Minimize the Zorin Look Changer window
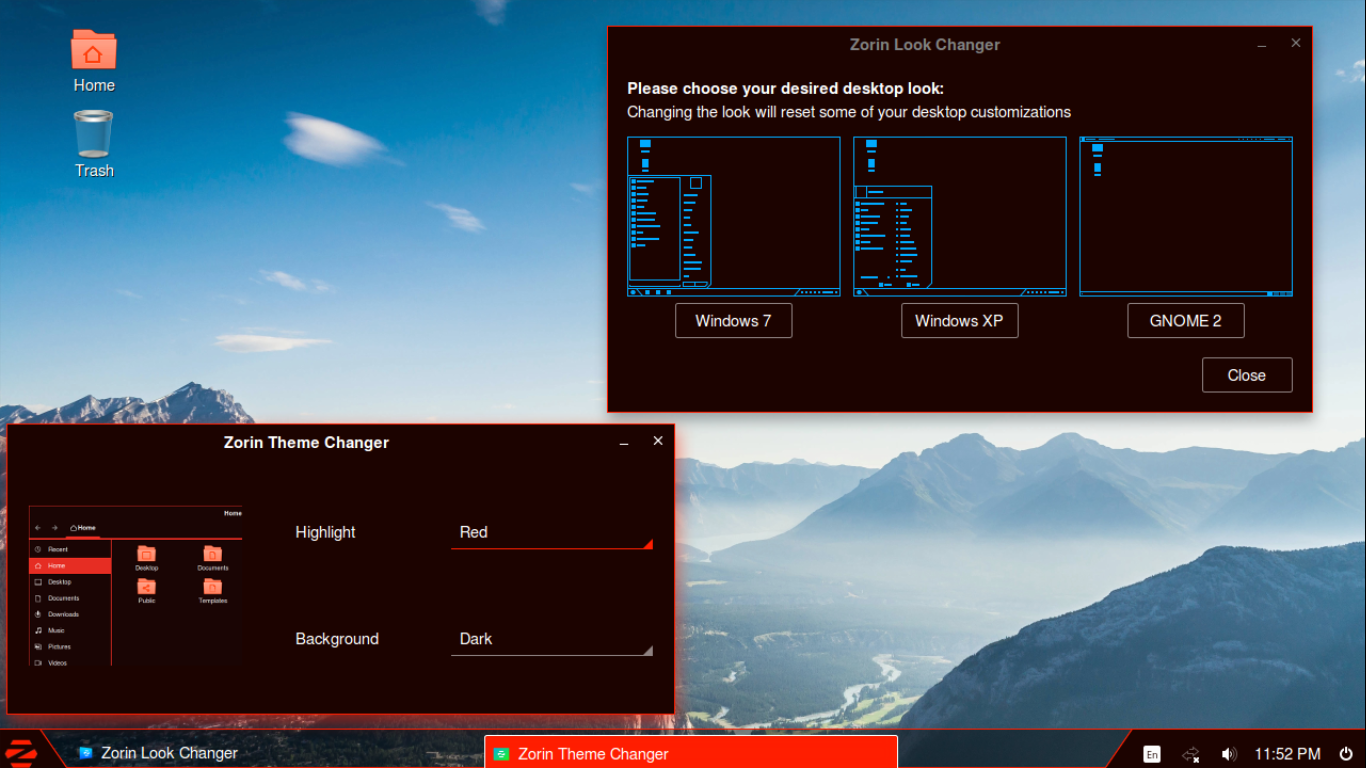This screenshot has height=768, width=1366. pos(1262,45)
